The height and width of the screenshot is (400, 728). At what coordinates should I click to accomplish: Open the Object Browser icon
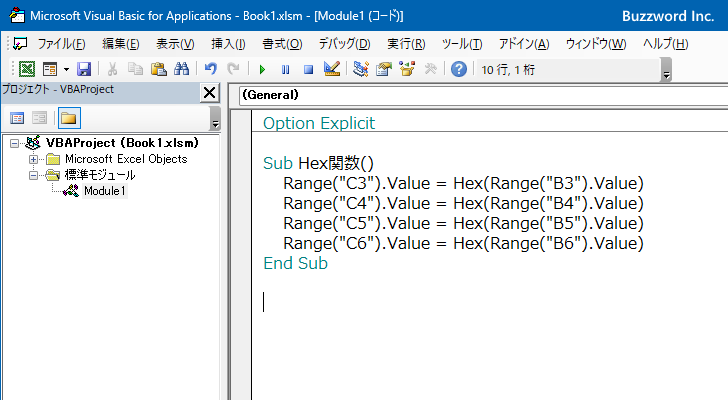pyautogui.click(x=407, y=70)
